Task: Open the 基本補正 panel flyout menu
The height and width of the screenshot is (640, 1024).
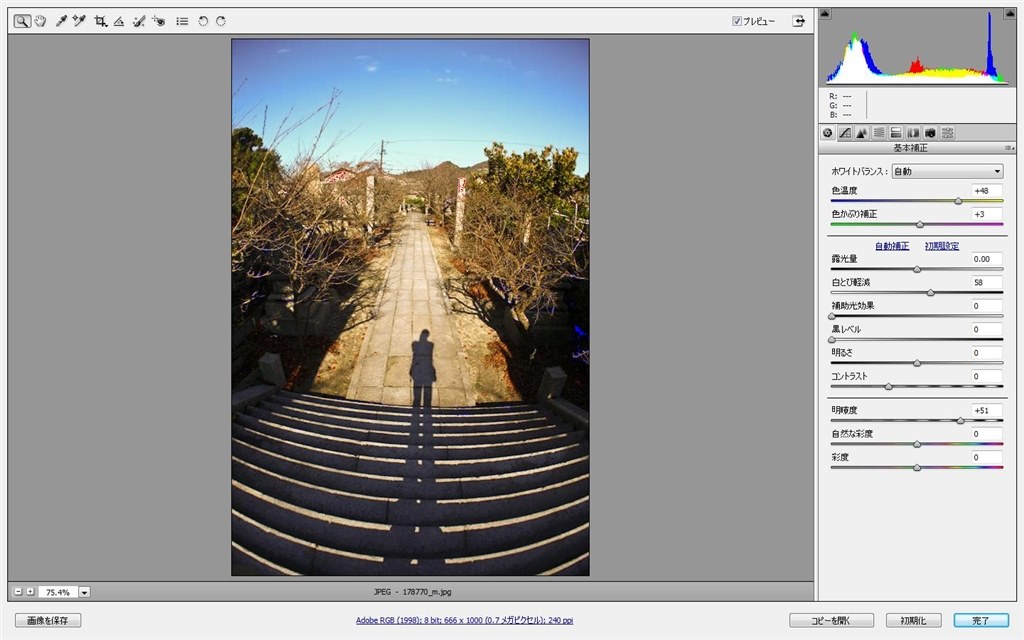Action: point(1008,148)
